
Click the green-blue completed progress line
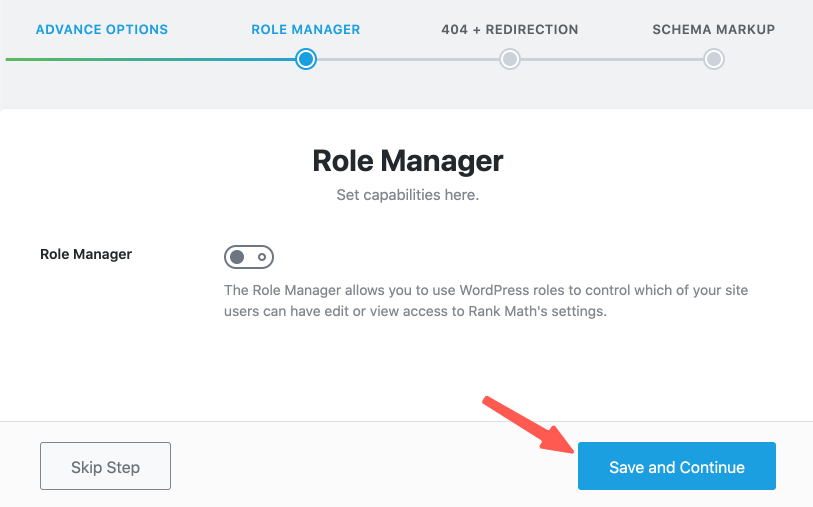(x=150, y=60)
